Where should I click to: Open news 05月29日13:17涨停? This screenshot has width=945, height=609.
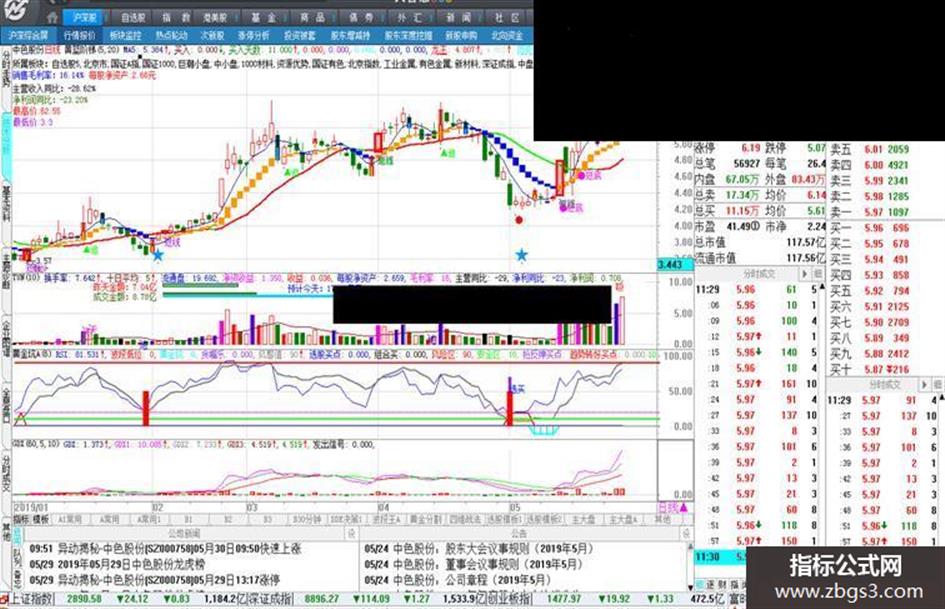(x=154, y=580)
